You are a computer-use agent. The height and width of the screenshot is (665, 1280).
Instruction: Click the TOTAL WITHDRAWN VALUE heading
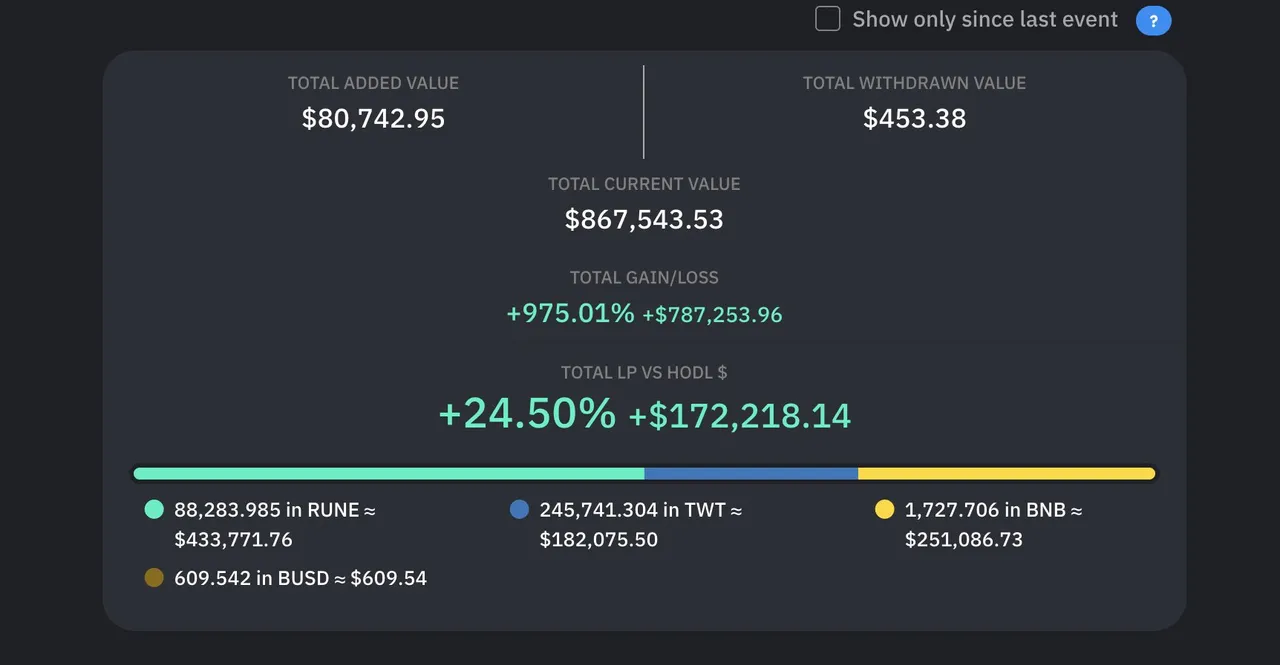[x=915, y=83]
